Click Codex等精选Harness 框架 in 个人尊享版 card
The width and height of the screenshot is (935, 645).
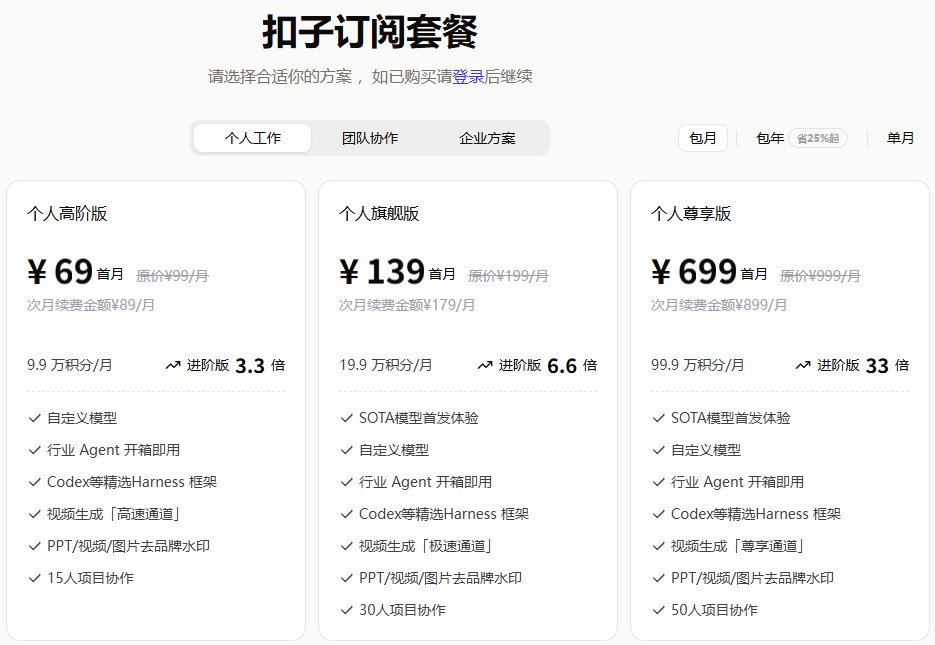[756, 514]
